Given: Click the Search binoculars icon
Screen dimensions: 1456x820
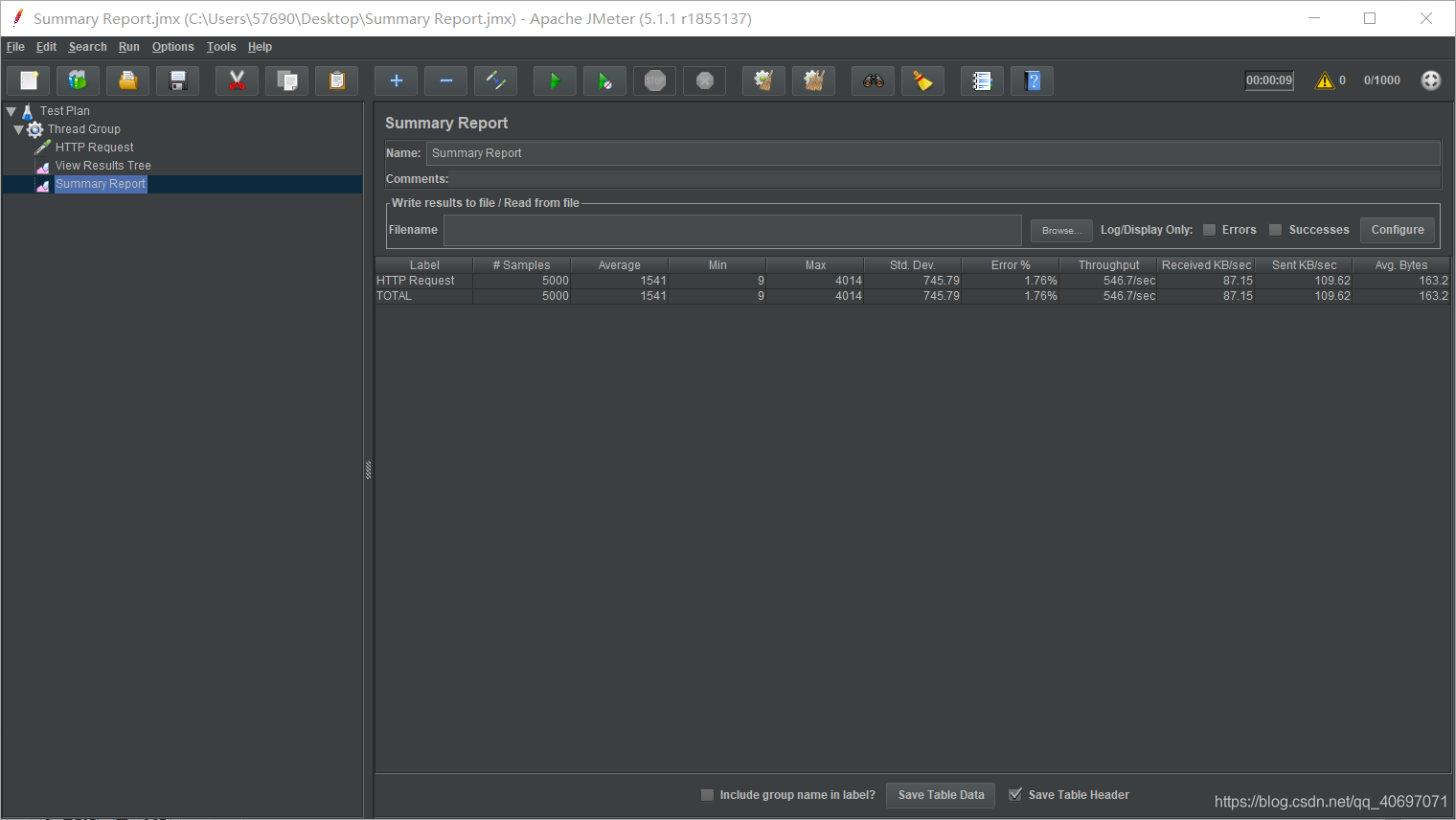Looking at the screenshot, I should [x=873, y=80].
